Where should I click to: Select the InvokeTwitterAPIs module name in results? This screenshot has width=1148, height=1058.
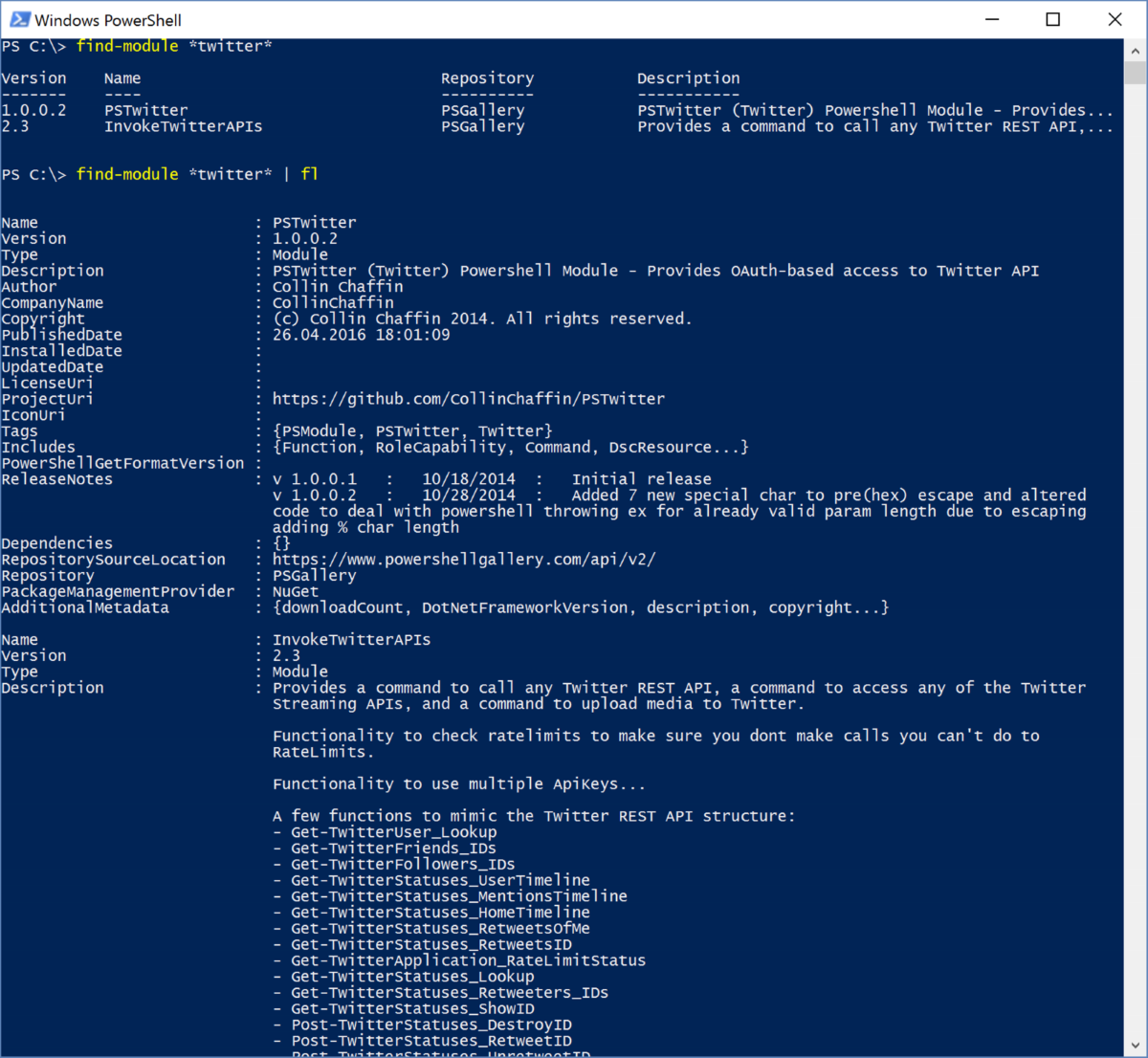pyautogui.click(x=182, y=125)
